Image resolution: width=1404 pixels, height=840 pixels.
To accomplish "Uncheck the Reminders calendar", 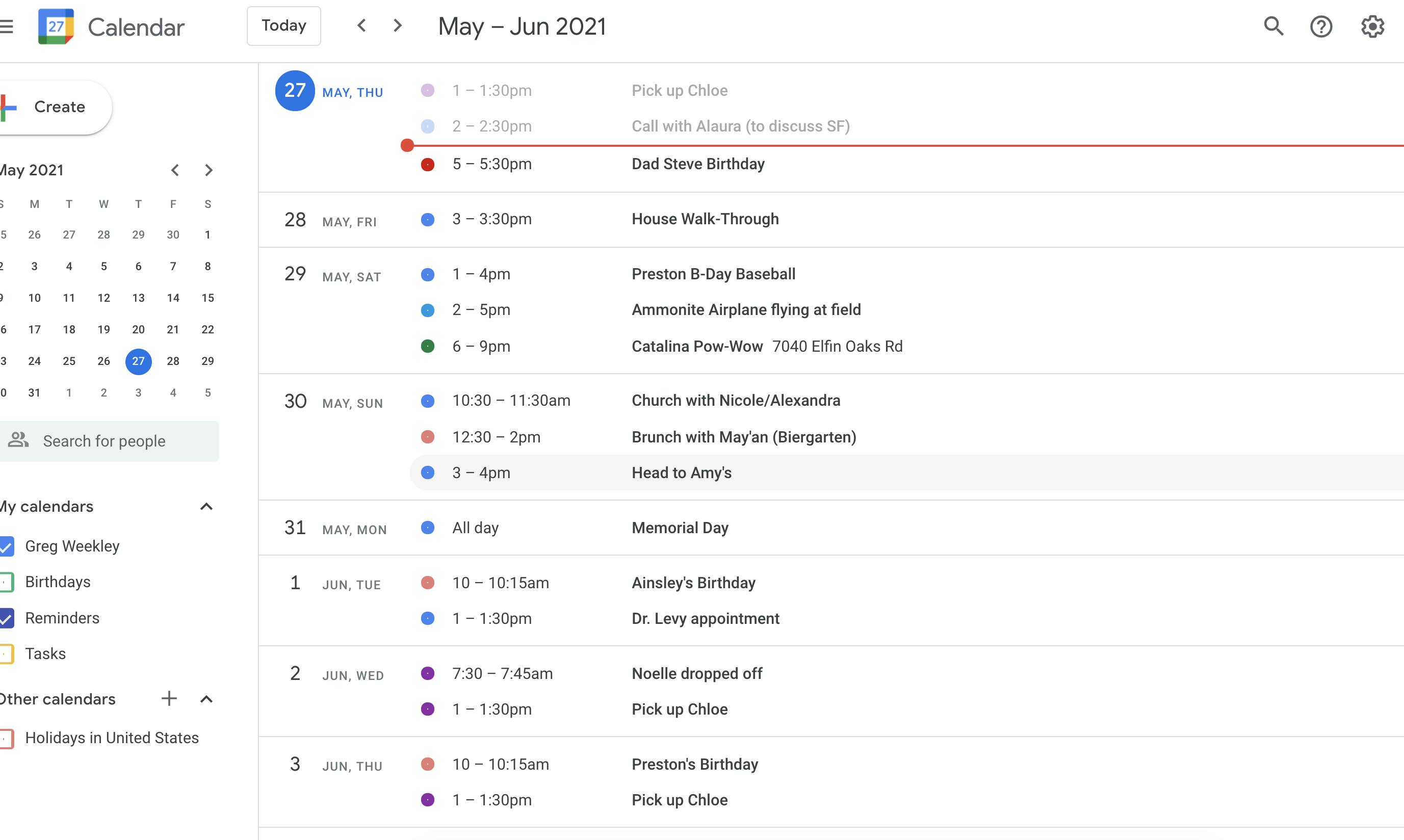I will (7, 618).
